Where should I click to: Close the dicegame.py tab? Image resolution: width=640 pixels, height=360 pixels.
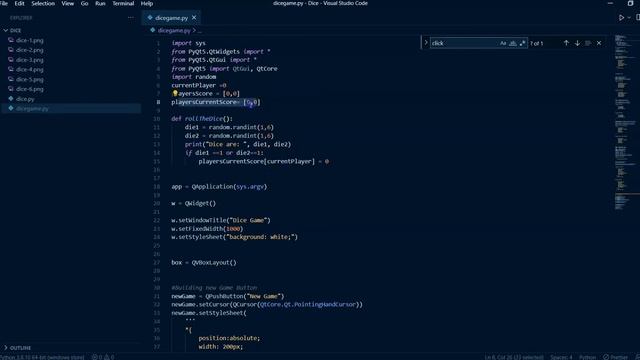[194, 18]
